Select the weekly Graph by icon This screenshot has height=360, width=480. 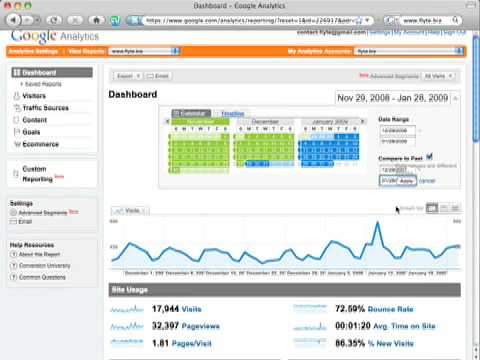[444, 208]
